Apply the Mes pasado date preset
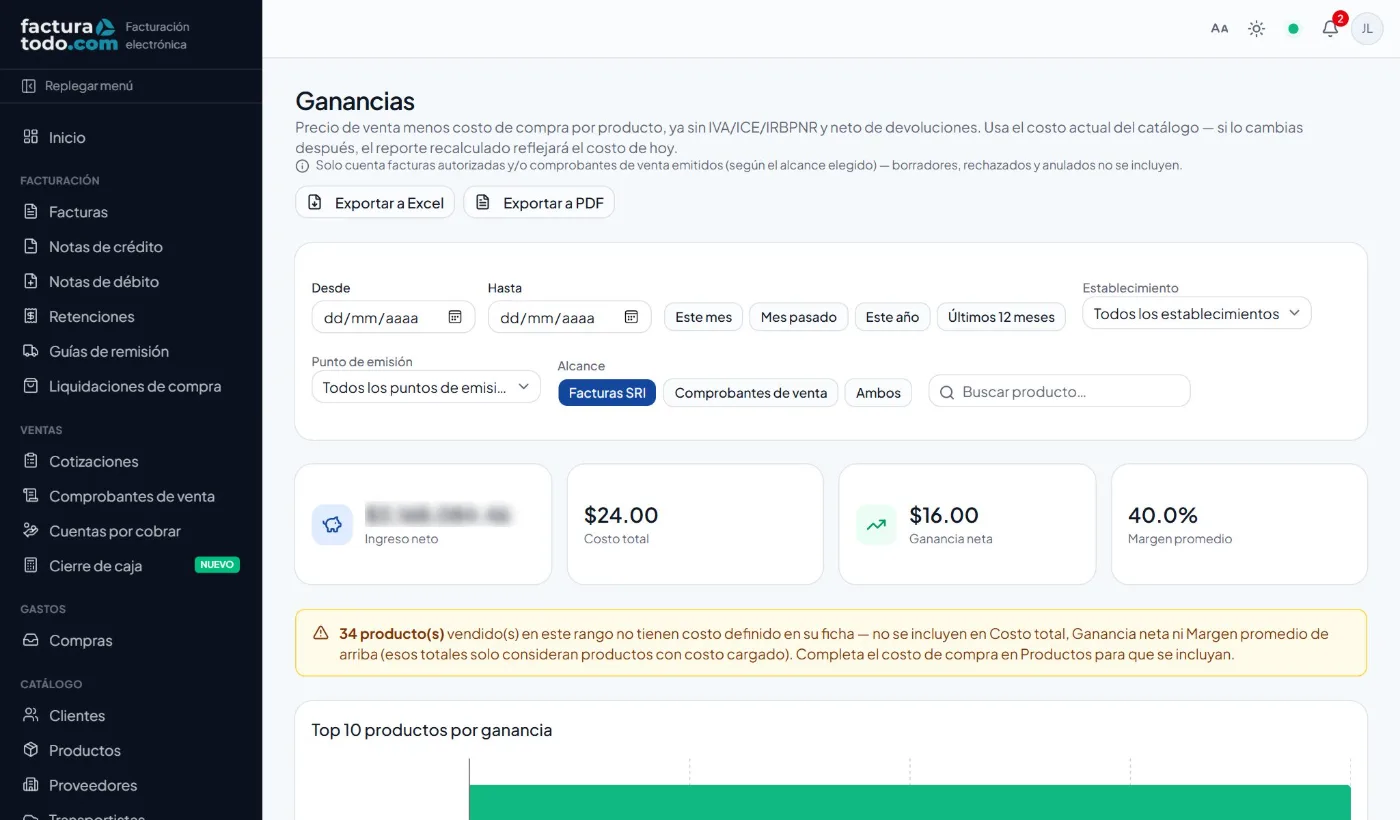Image resolution: width=1400 pixels, height=820 pixels. click(x=798, y=317)
